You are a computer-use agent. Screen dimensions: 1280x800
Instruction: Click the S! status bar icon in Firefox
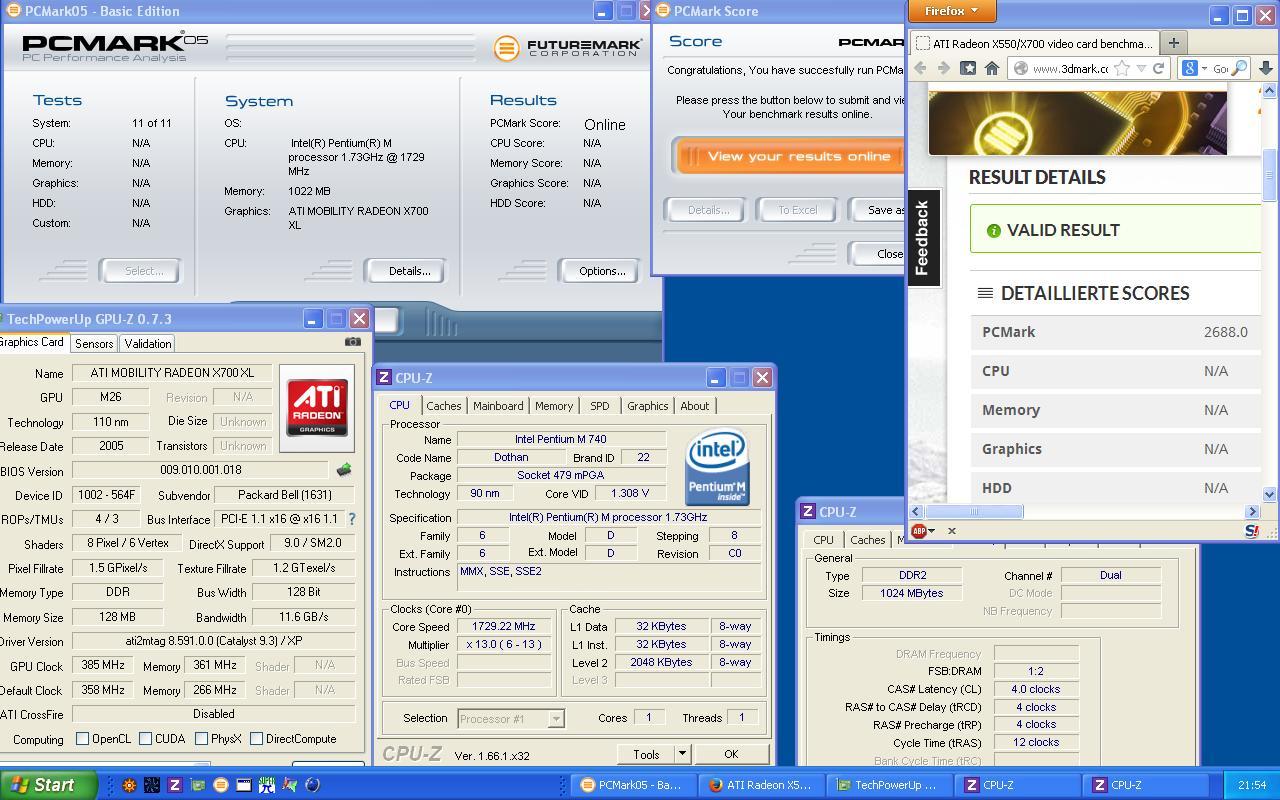(x=1251, y=531)
